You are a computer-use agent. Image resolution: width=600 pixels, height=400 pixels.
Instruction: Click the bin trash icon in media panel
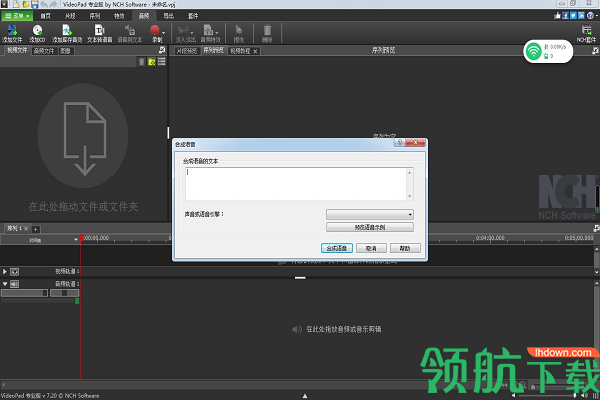142,62
